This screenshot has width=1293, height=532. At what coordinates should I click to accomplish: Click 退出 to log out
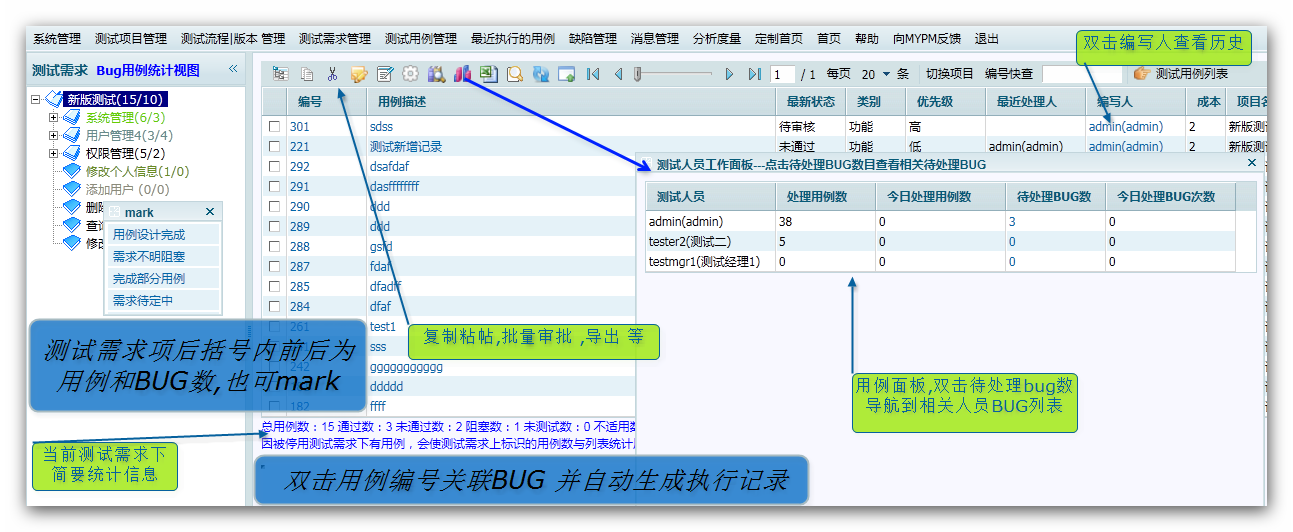point(987,39)
